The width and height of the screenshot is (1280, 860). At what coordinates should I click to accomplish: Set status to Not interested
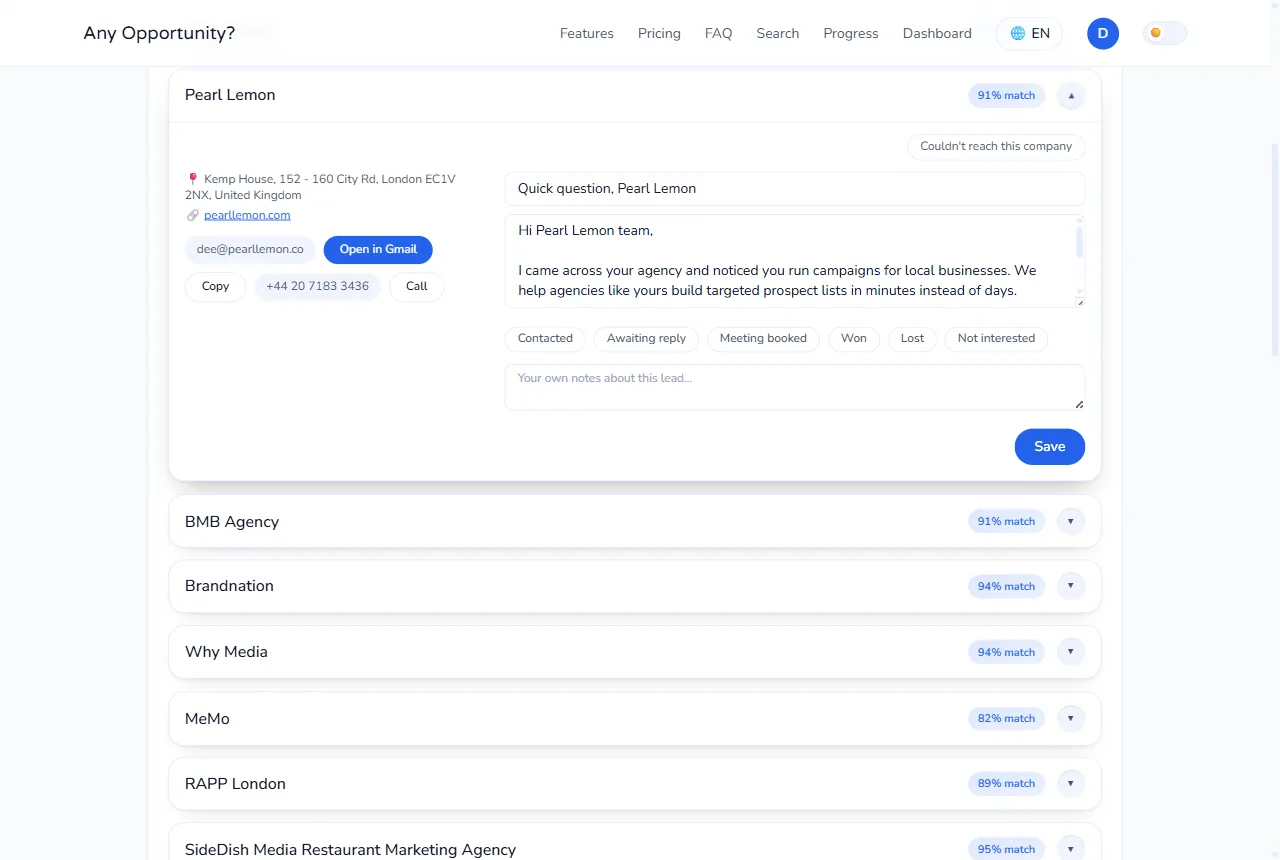[996, 339]
